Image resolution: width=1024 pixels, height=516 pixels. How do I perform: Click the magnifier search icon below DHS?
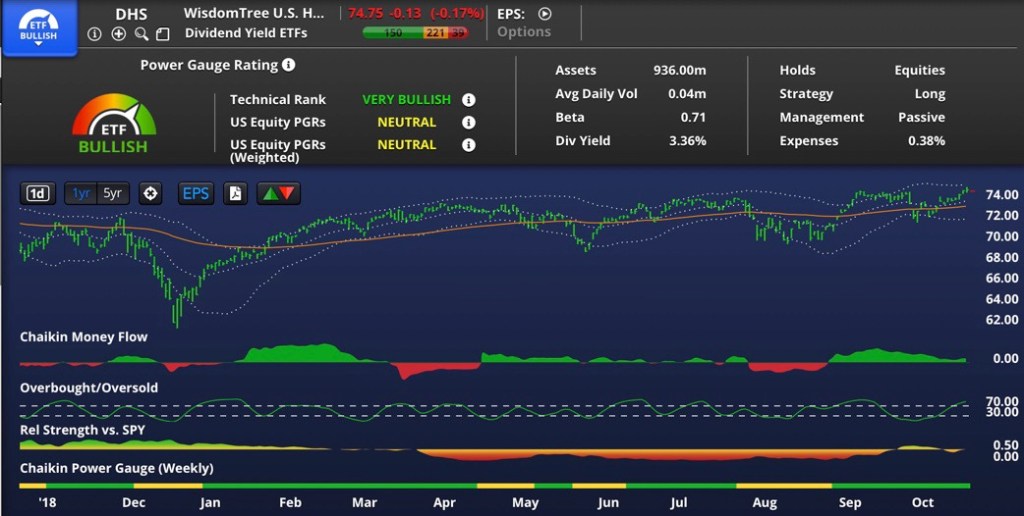click(x=141, y=34)
